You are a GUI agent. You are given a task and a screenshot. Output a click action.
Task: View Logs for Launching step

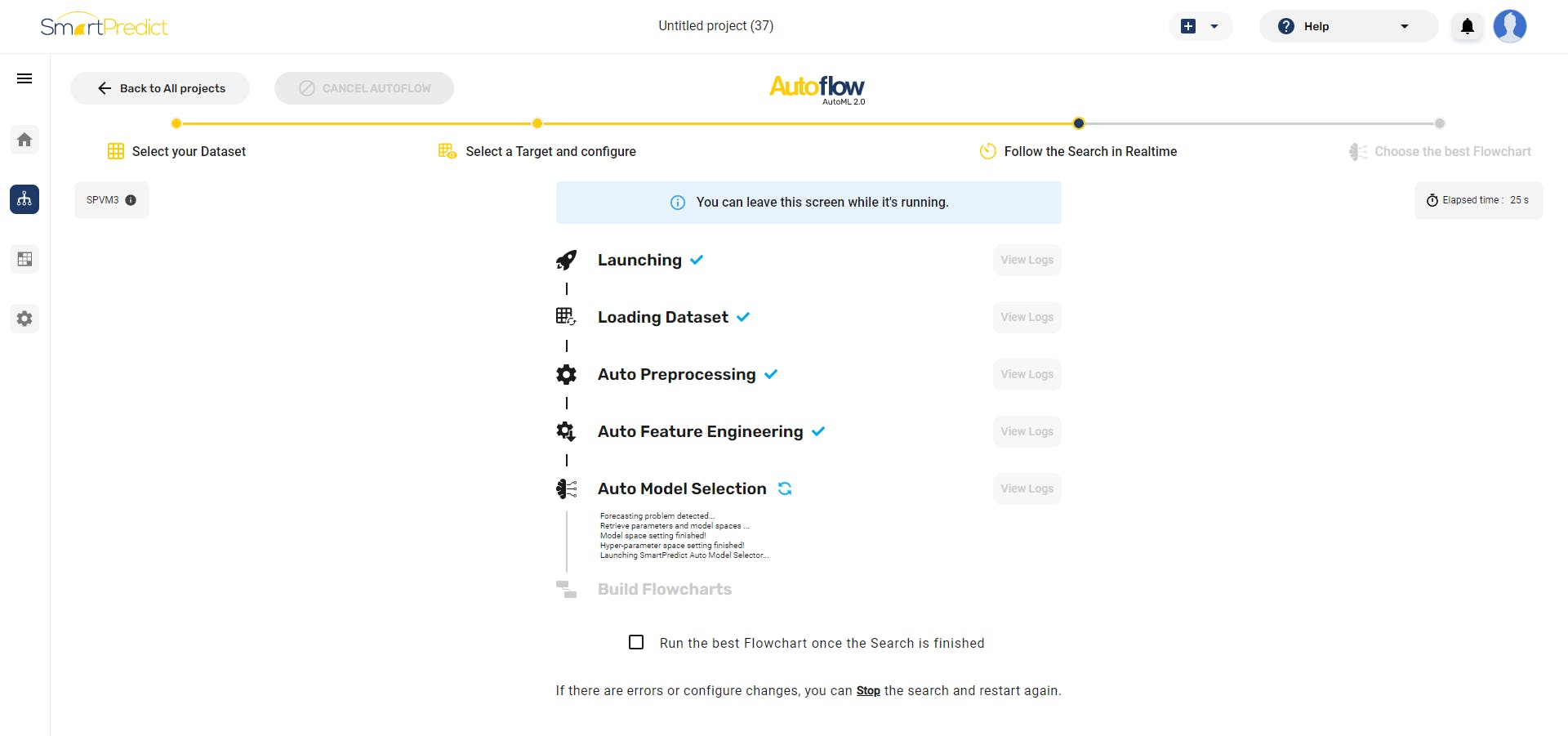pyautogui.click(x=1027, y=260)
